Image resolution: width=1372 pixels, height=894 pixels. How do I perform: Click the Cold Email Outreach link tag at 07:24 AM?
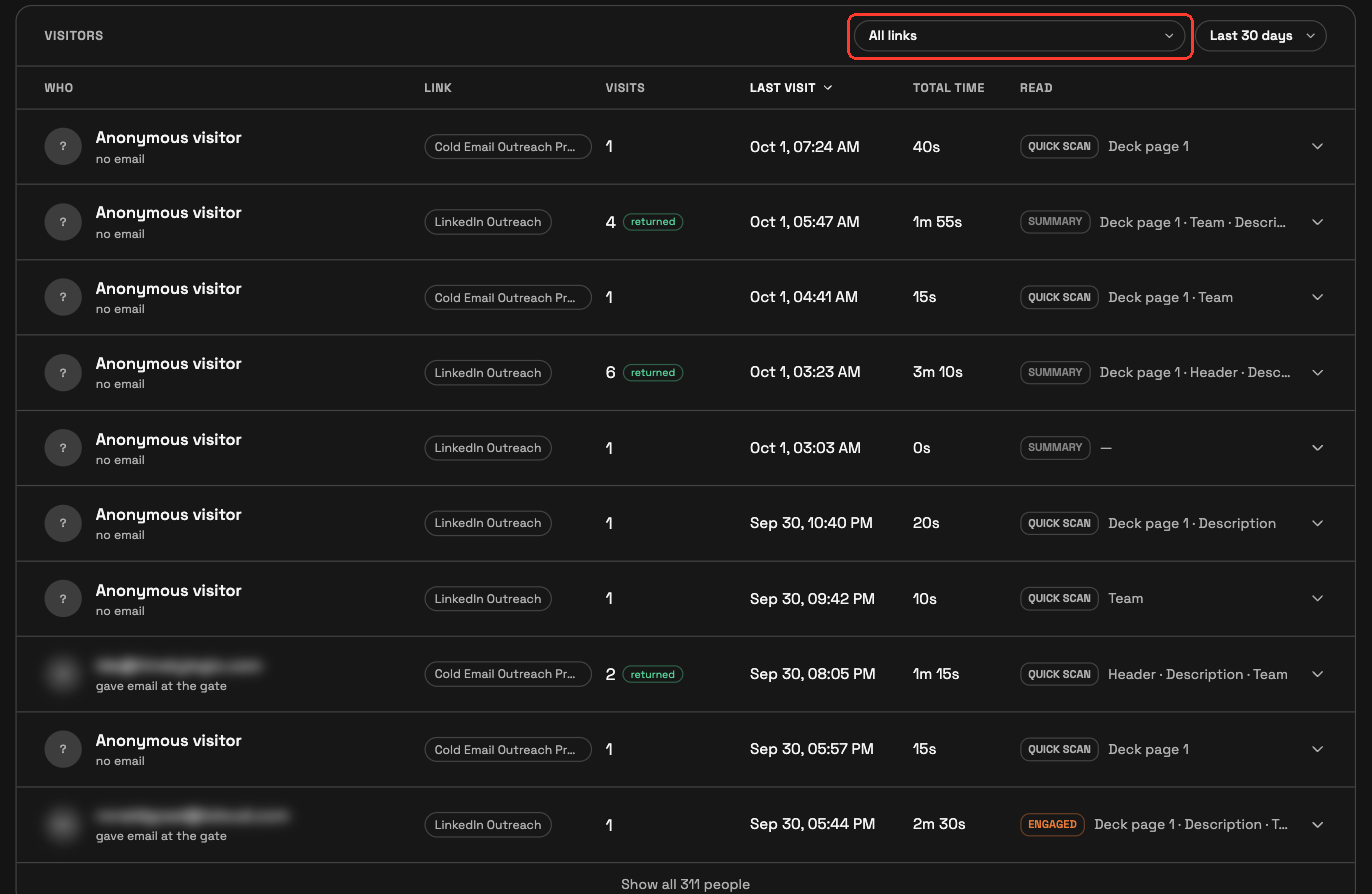508,147
